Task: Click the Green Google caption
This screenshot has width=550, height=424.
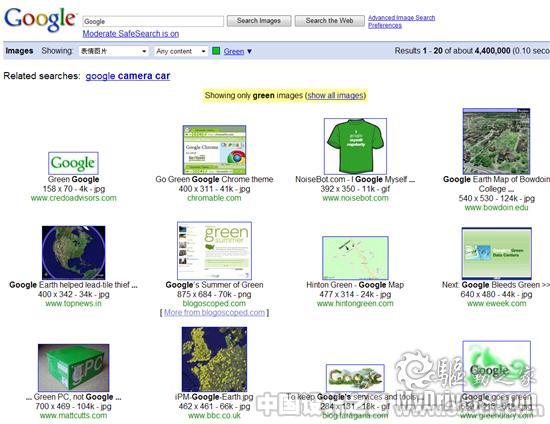Action: [73, 180]
